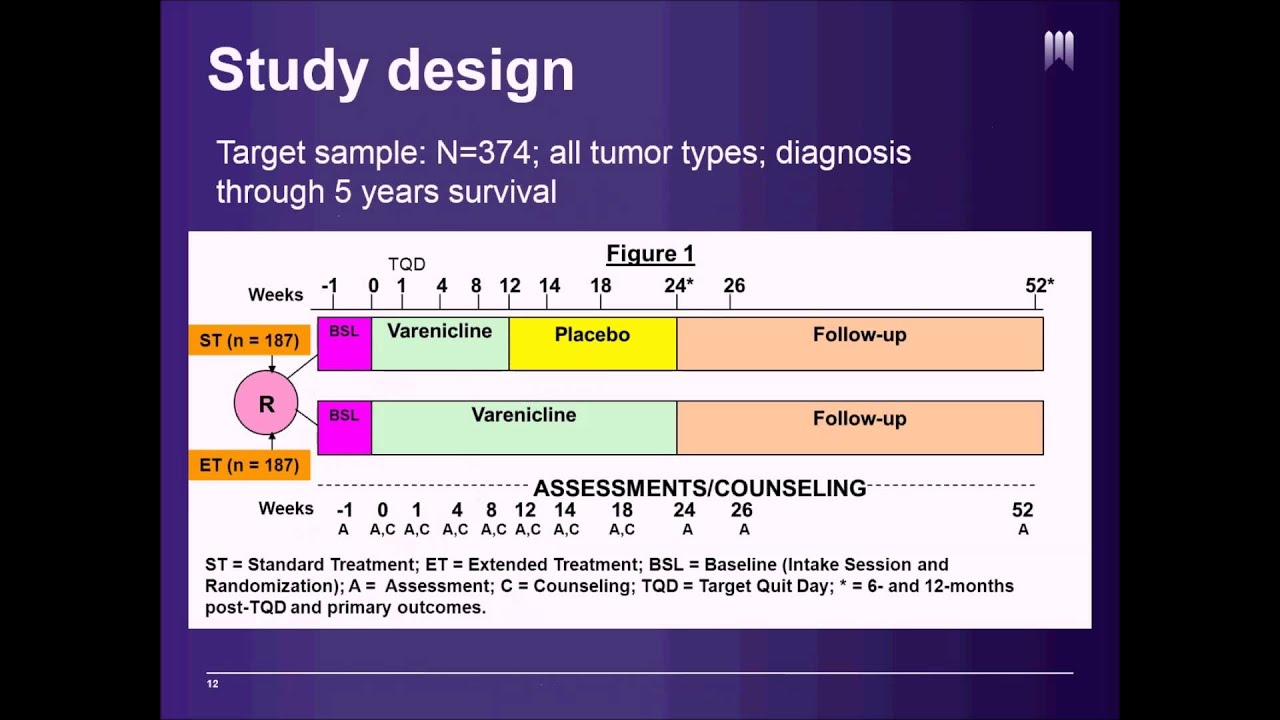Click the long Varenicline block in the ET row
Image resolution: width=1280 pixels, height=720 pixels.
click(x=524, y=428)
